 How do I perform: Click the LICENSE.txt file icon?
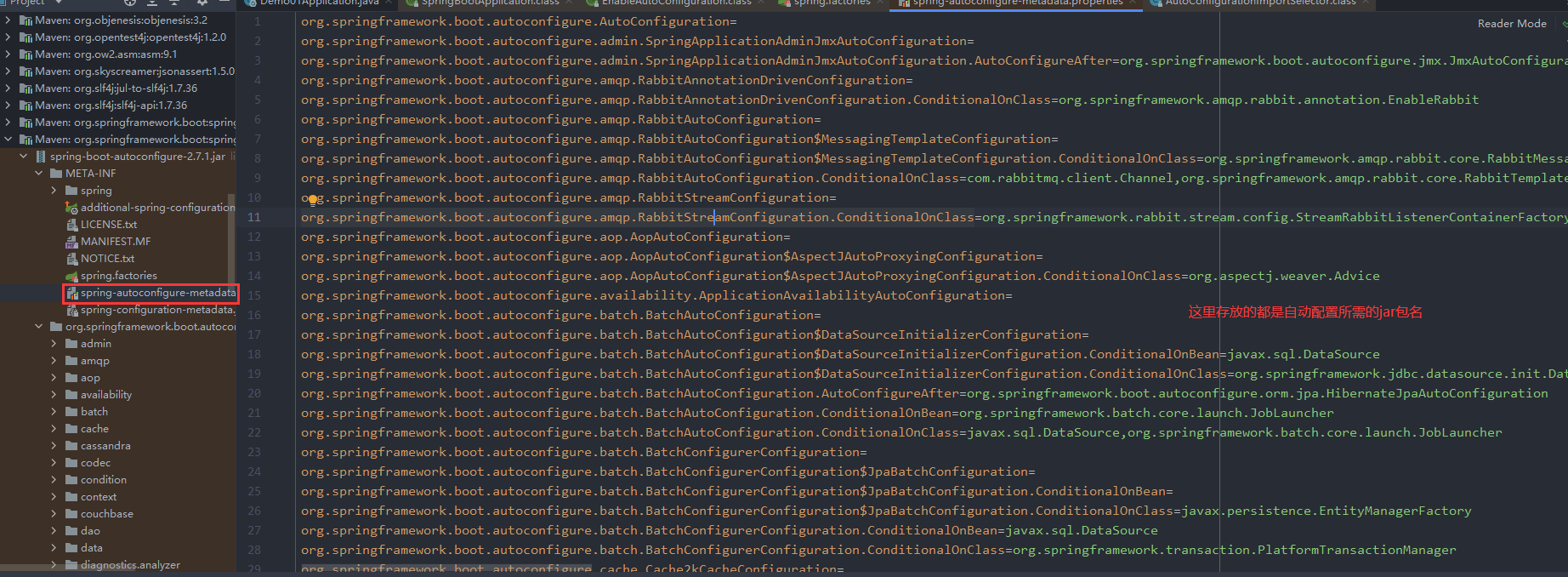click(x=72, y=225)
